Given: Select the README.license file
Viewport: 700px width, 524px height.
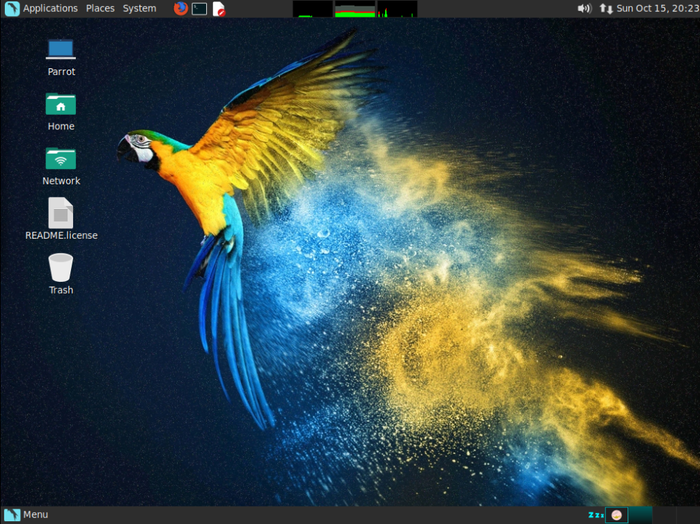Looking at the screenshot, I should 61,213.
